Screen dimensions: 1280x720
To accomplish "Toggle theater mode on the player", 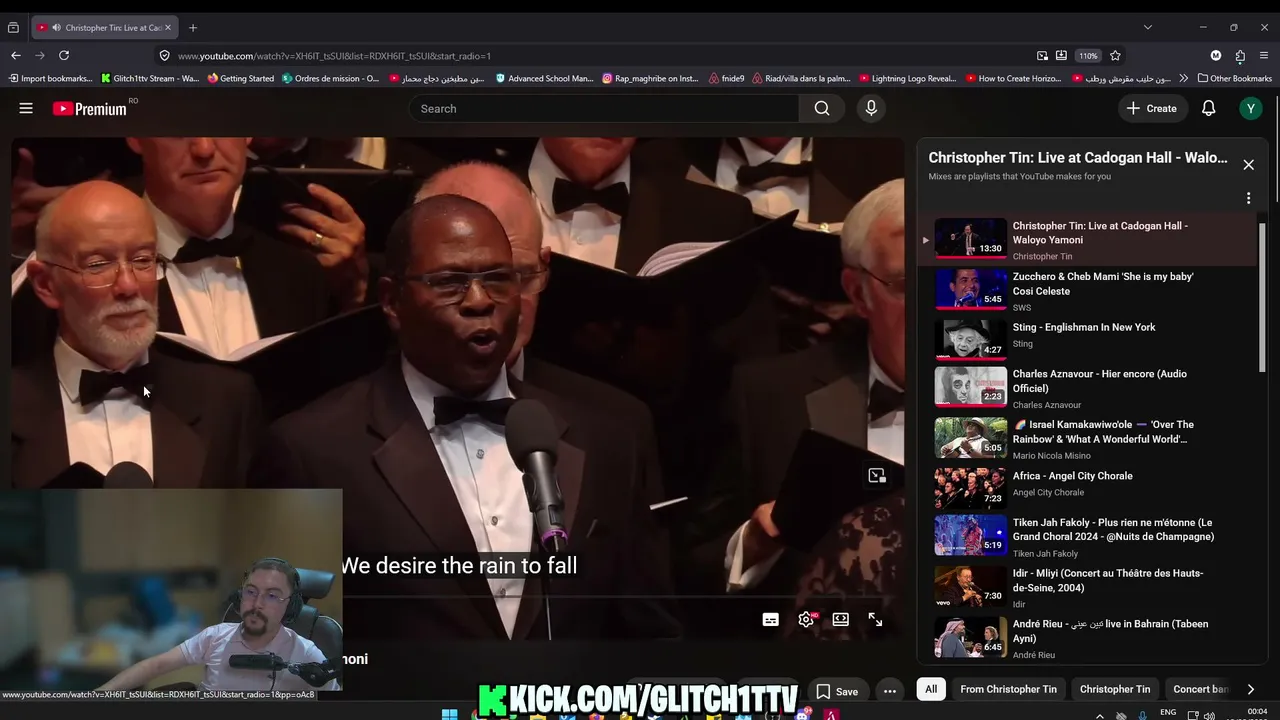I will [840, 620].
